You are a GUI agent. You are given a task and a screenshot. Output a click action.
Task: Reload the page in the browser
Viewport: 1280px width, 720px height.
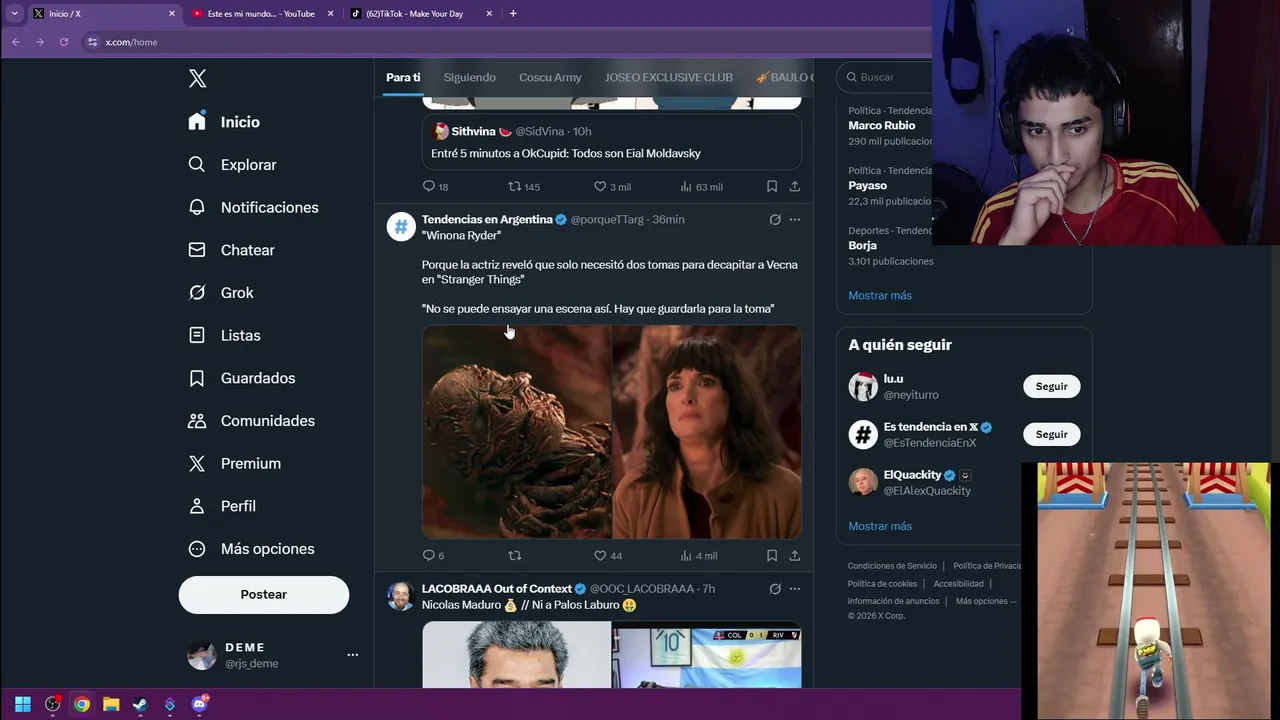(64, 42)
